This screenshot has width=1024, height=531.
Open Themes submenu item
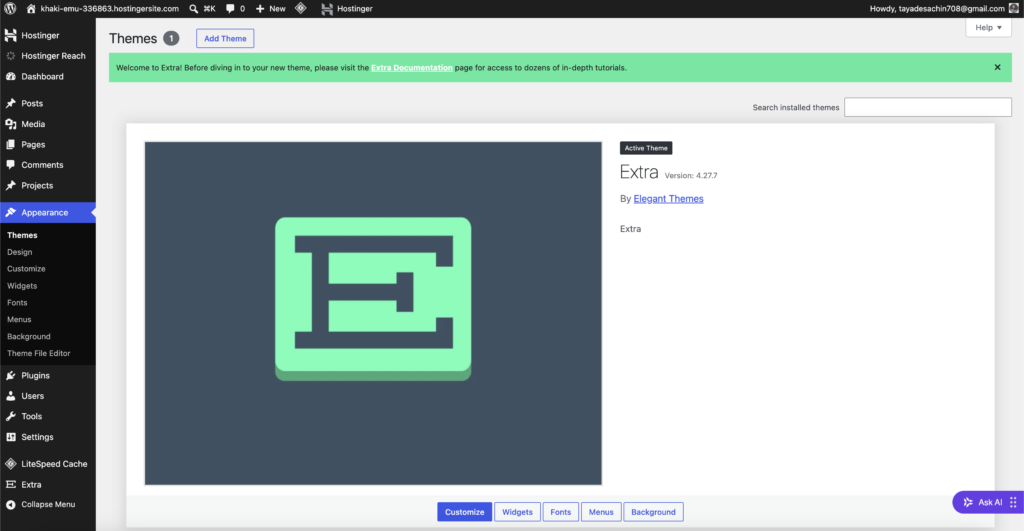point(22,235)
